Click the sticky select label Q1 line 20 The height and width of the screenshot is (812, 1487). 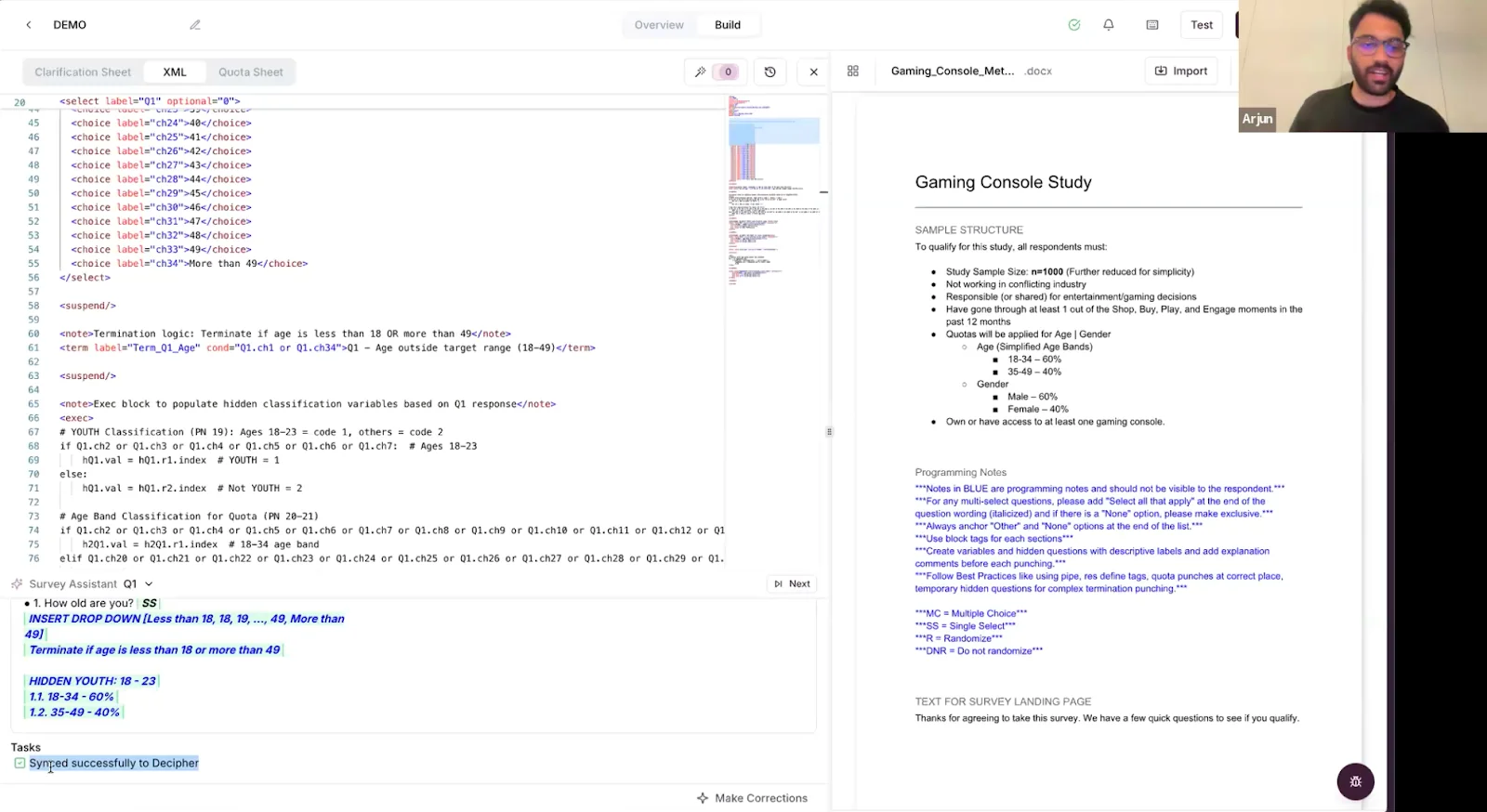pos(150,101)
